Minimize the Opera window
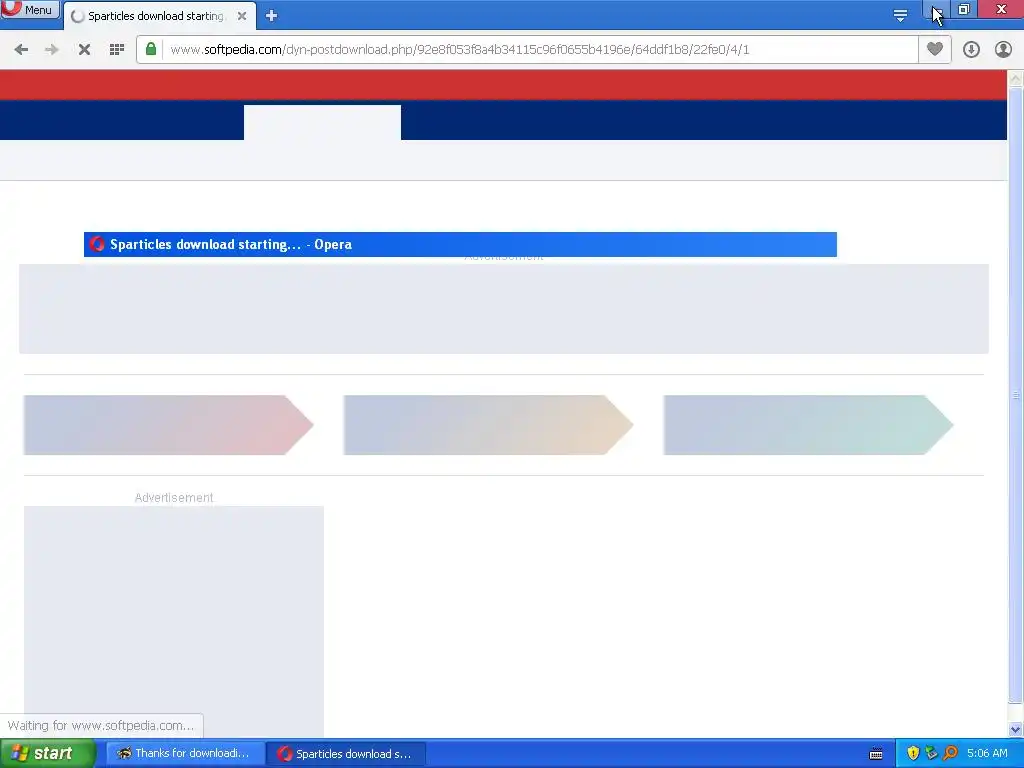The height and width of the screenshot is (768, 1024). [936, 9]
